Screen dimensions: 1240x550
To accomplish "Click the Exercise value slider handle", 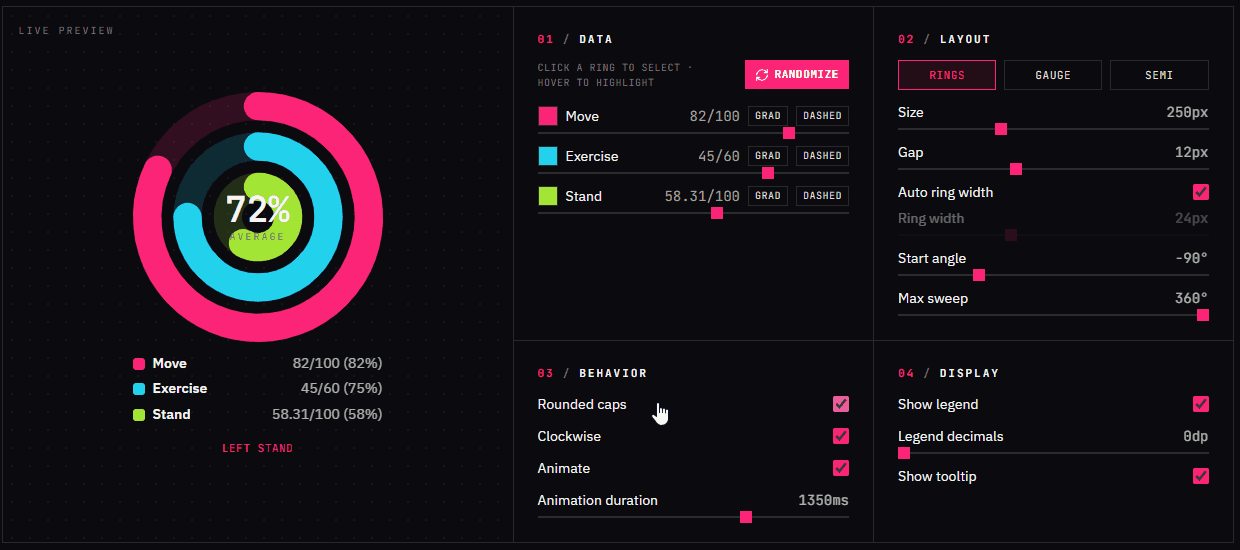I will point(768,173).
